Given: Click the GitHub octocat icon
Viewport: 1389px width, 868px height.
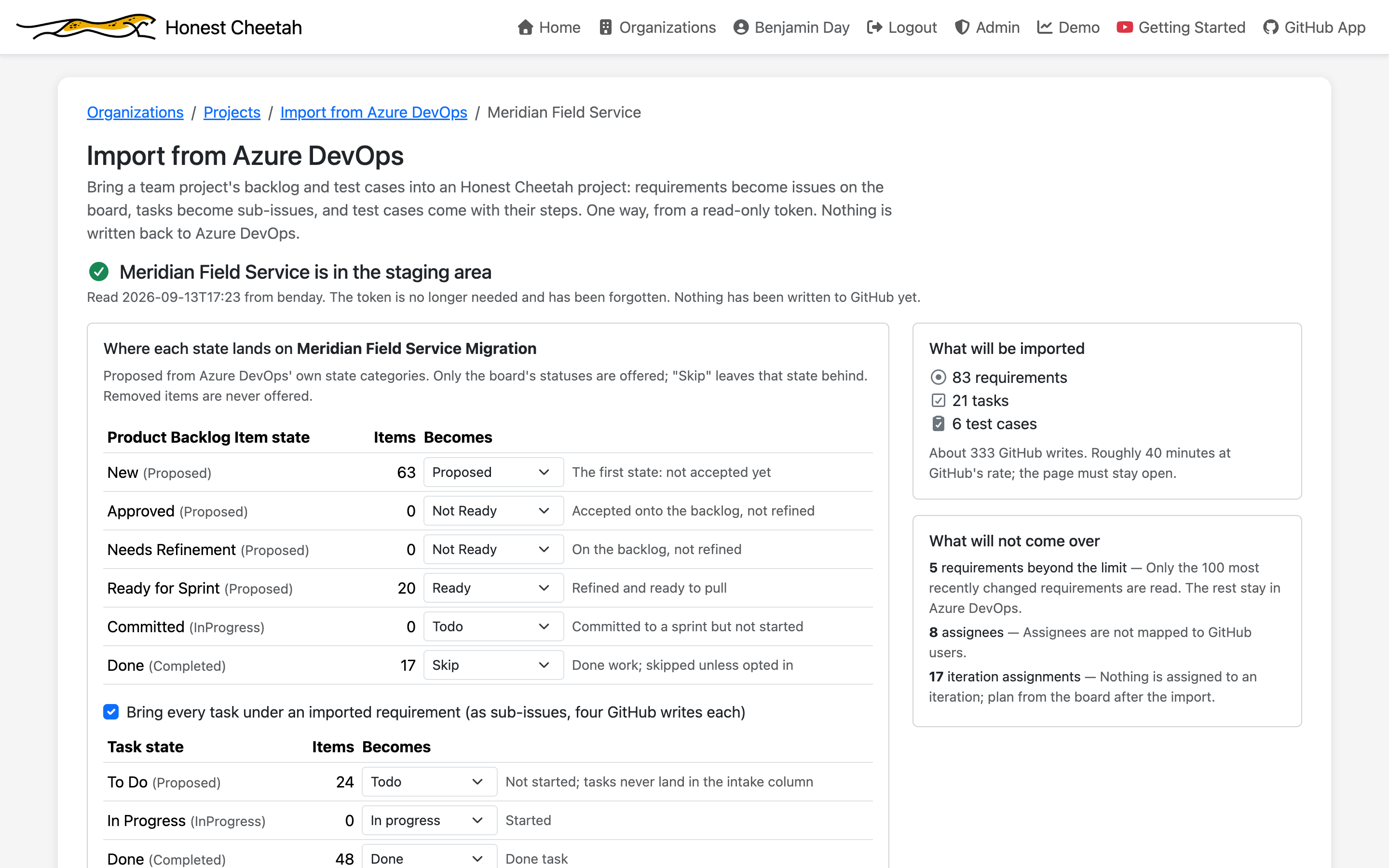Looking at the screenshot, I should tap(1271, 27).
